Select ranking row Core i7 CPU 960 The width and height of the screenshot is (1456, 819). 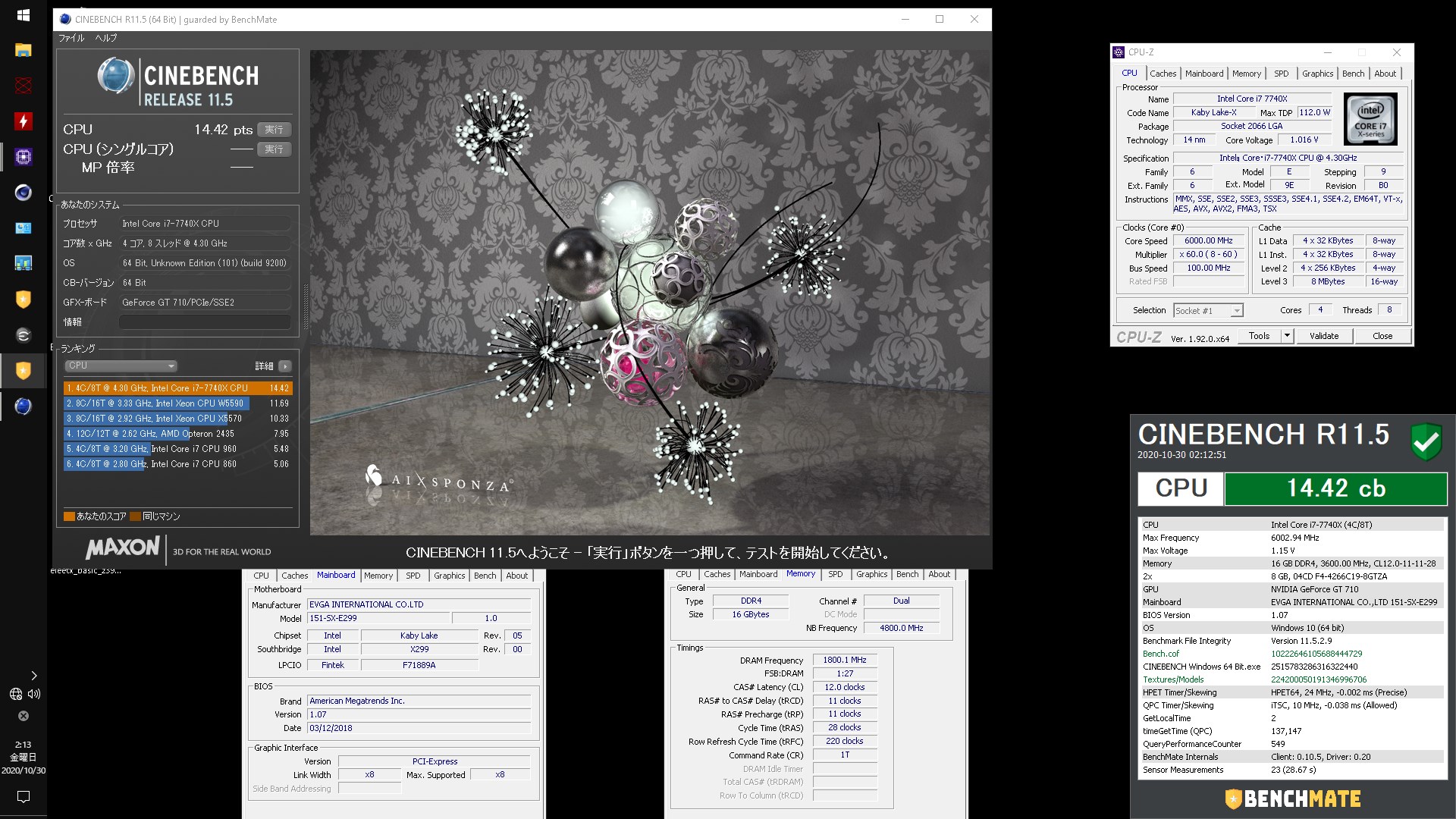tap(177, 449)
